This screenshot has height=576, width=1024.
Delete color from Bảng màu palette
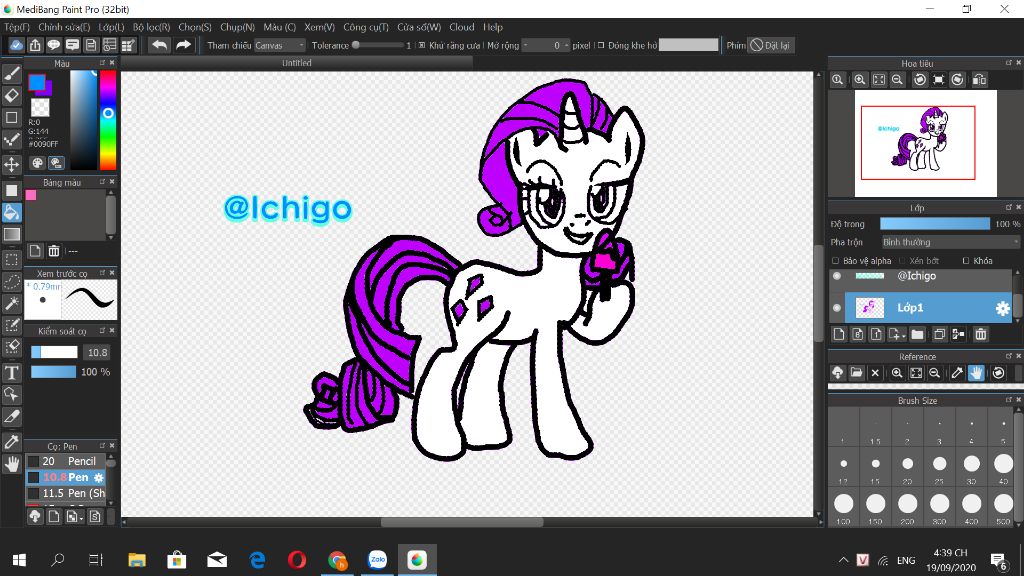pos(54,251)
